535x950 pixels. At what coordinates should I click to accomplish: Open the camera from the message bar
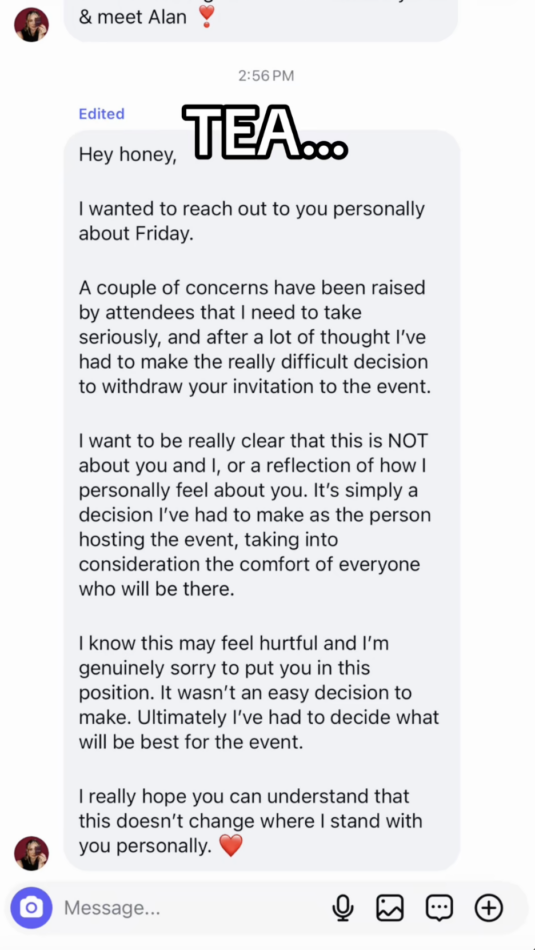pyautogui.click(x=32, y=908)
